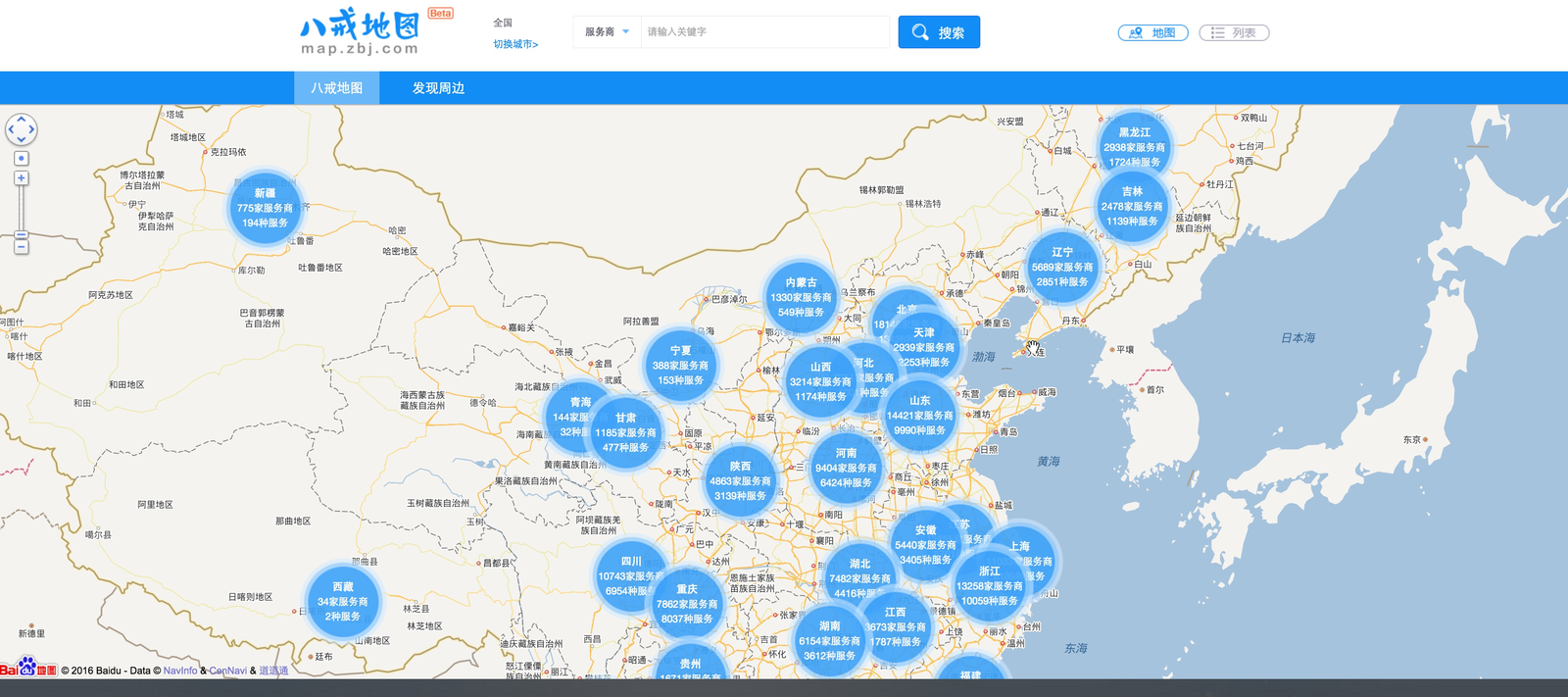Viewport: 1568px width, 697px height.
Task: Click the zoom slider handle
Action: [x=22, y=235]
